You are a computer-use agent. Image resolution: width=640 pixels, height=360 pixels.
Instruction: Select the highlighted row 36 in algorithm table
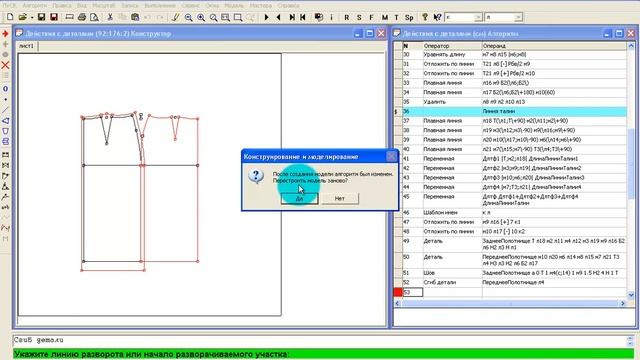tap(514, 111)
